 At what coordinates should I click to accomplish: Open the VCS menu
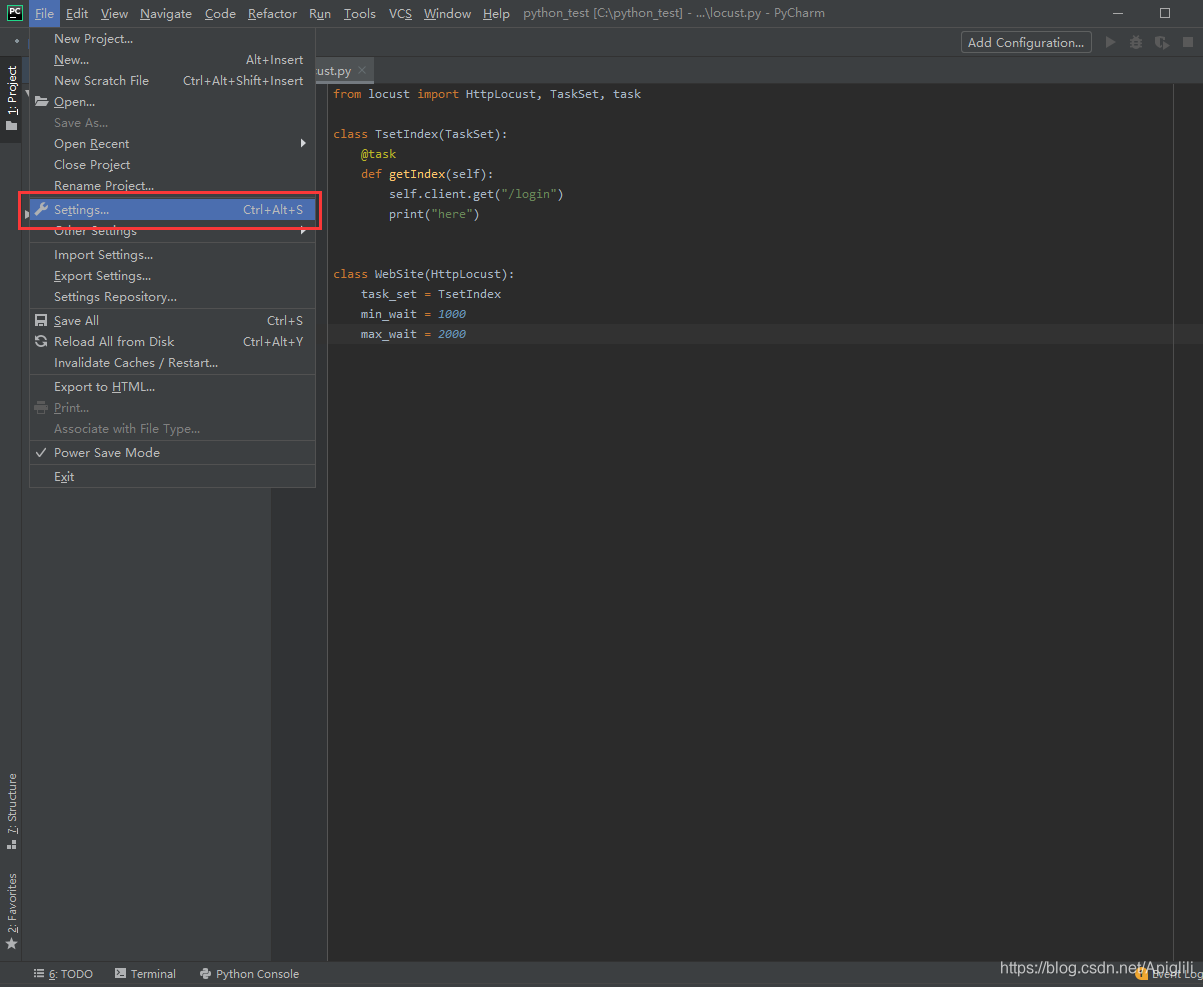400,14
